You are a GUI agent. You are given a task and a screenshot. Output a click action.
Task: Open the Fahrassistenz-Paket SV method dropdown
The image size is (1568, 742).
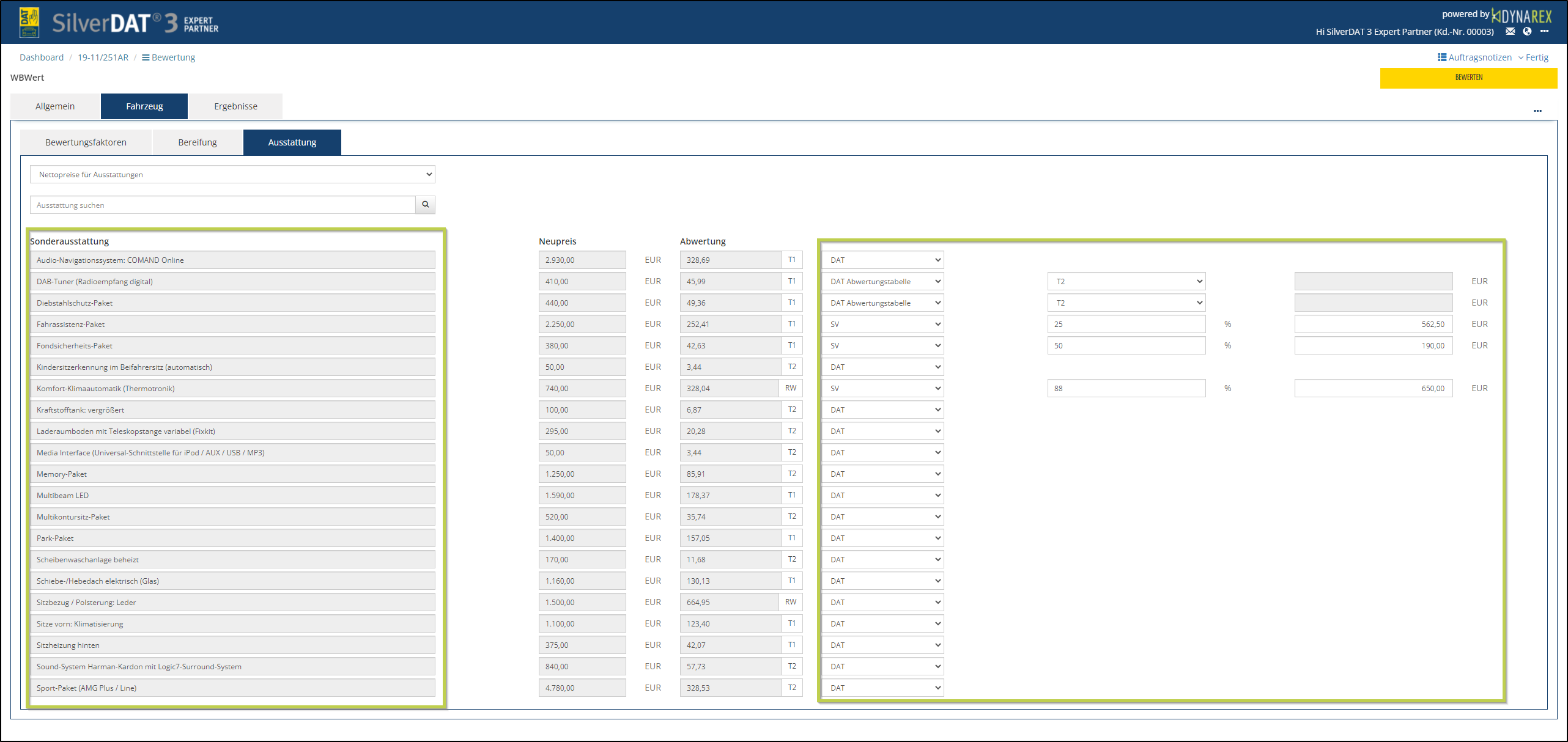tap(882, 325)
